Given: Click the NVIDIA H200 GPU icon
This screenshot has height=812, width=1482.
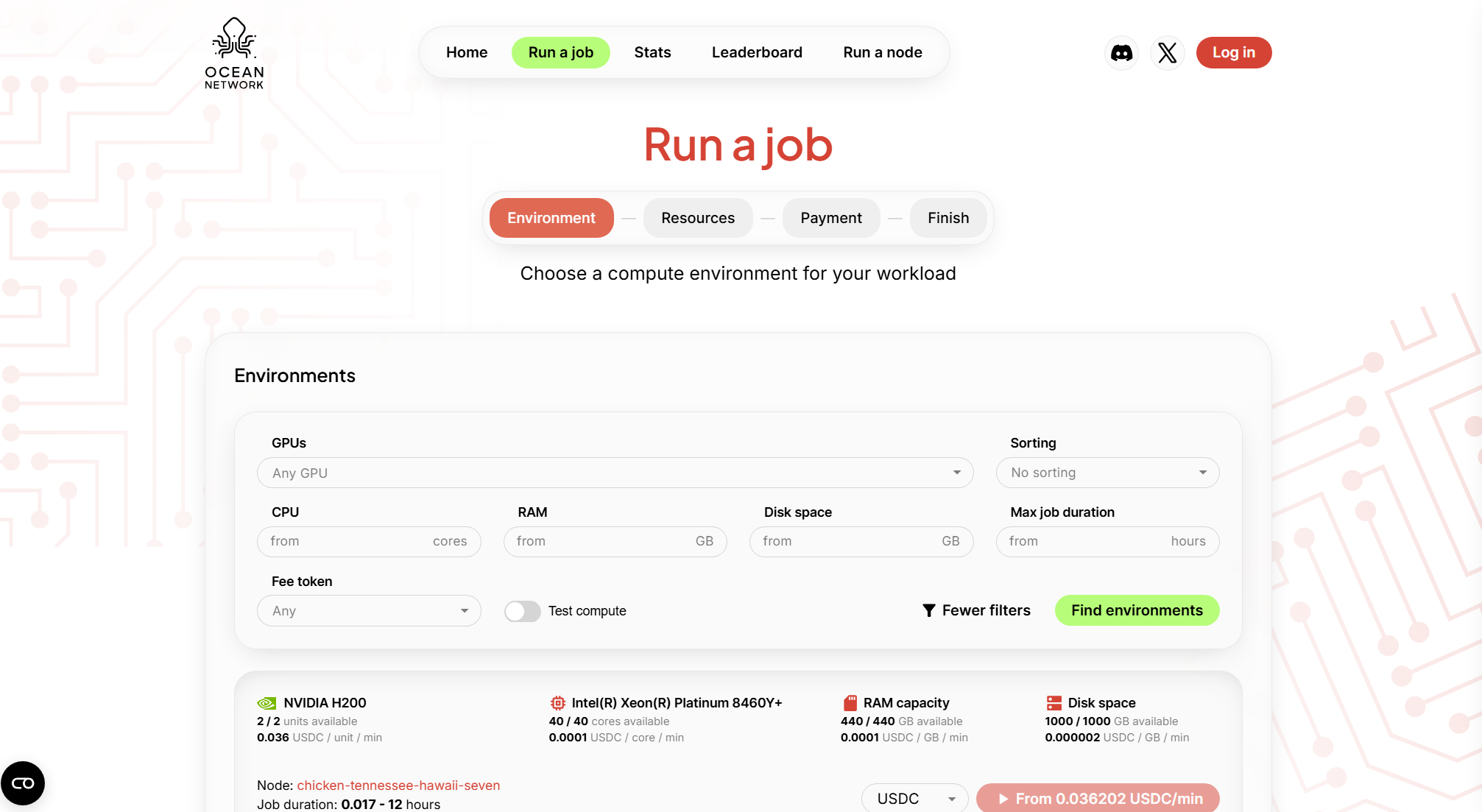Looking at the screenshot, I should pyautogui.click(x=267, y=703).
